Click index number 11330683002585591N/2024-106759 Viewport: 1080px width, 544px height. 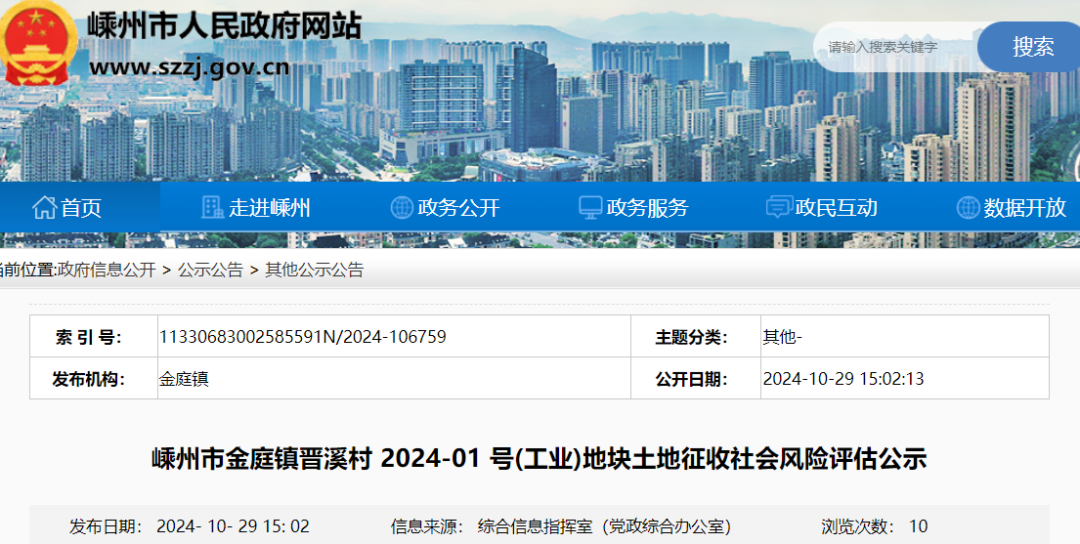point(302,337)
